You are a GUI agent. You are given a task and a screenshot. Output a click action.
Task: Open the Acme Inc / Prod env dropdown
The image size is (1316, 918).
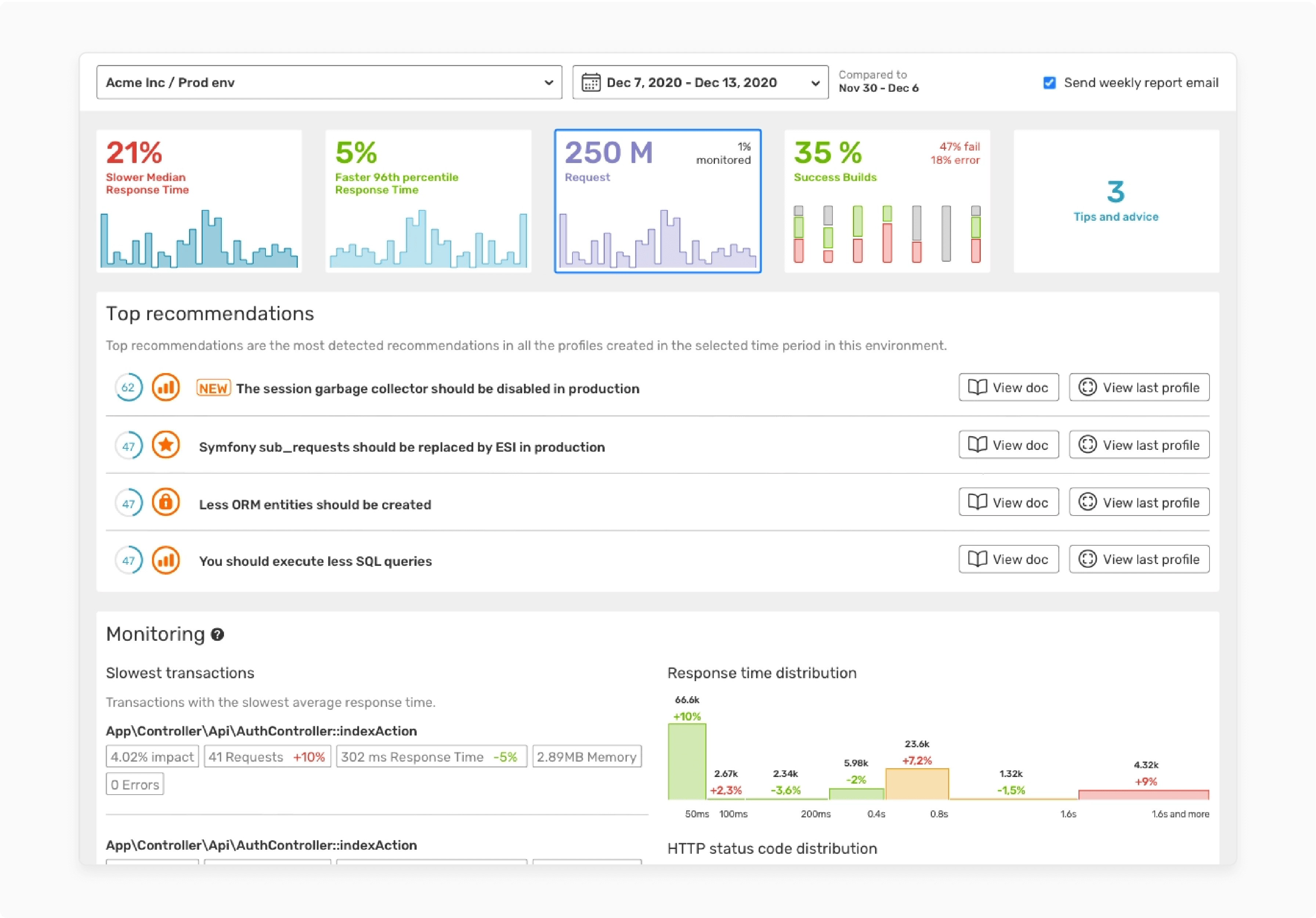pos(329,83)
